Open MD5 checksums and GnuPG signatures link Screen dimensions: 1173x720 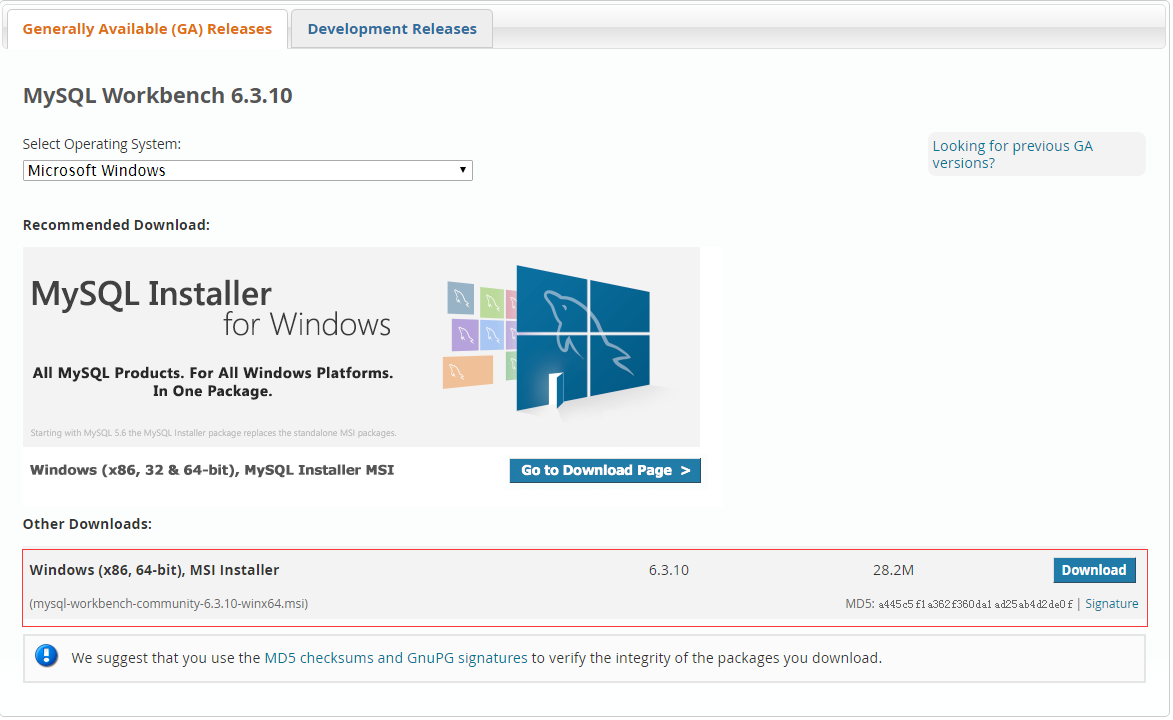coord(396,659)
